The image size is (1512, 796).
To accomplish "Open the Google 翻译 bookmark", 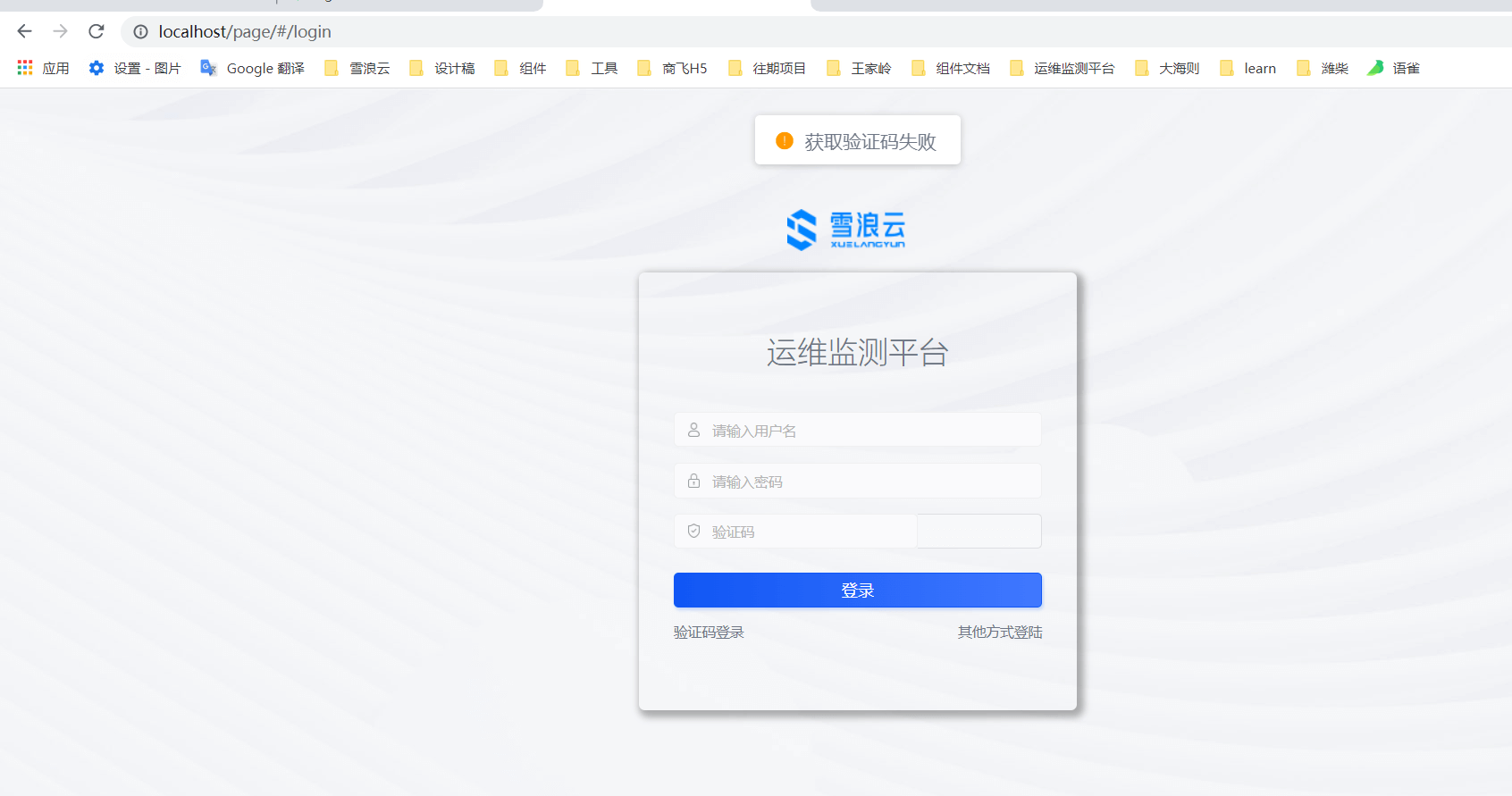I will 253,68.
